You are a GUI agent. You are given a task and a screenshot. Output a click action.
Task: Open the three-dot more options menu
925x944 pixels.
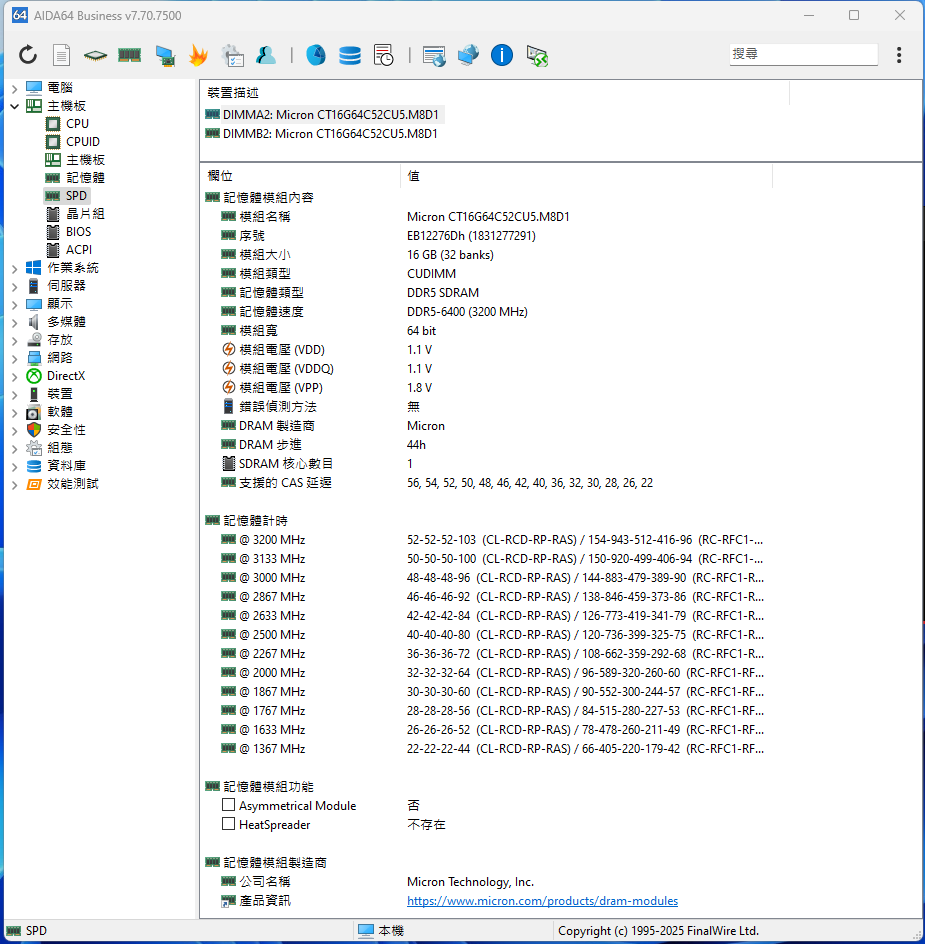[x=899, y=55]
